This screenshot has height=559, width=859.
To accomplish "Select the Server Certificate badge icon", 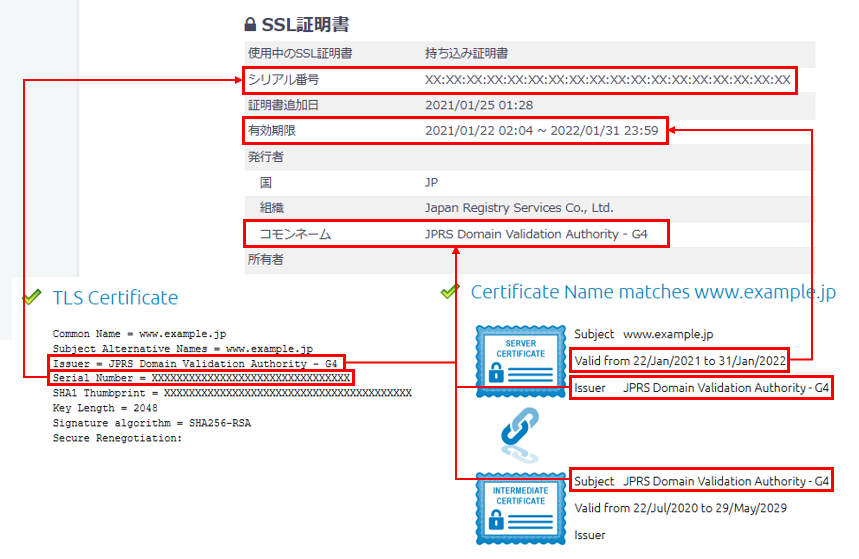I will pyautogui.click(x=520, y=361).
